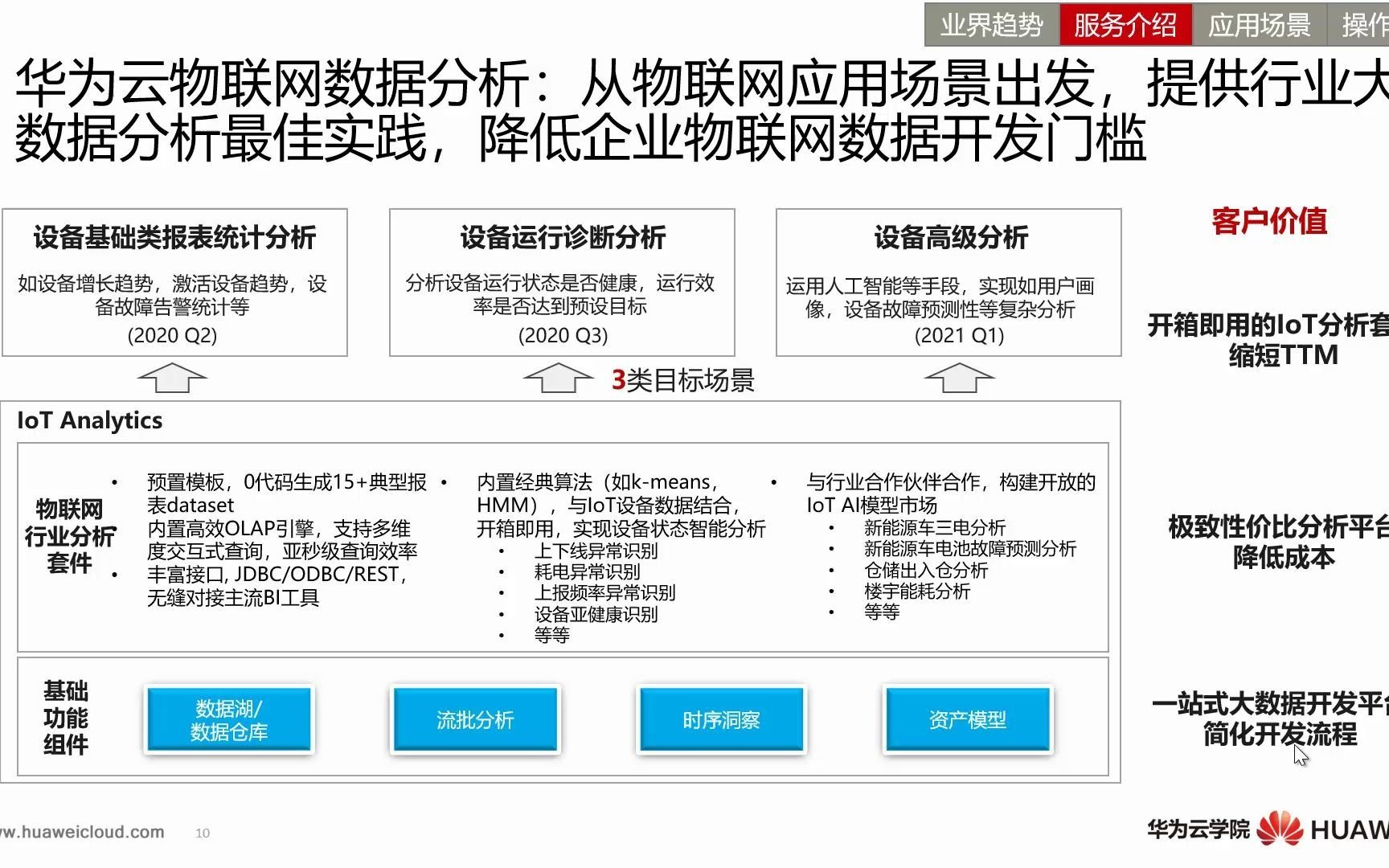Click the 华为云学院 footer text
The width and height of the screenshot is (1389, 868).
(1198, 829)
